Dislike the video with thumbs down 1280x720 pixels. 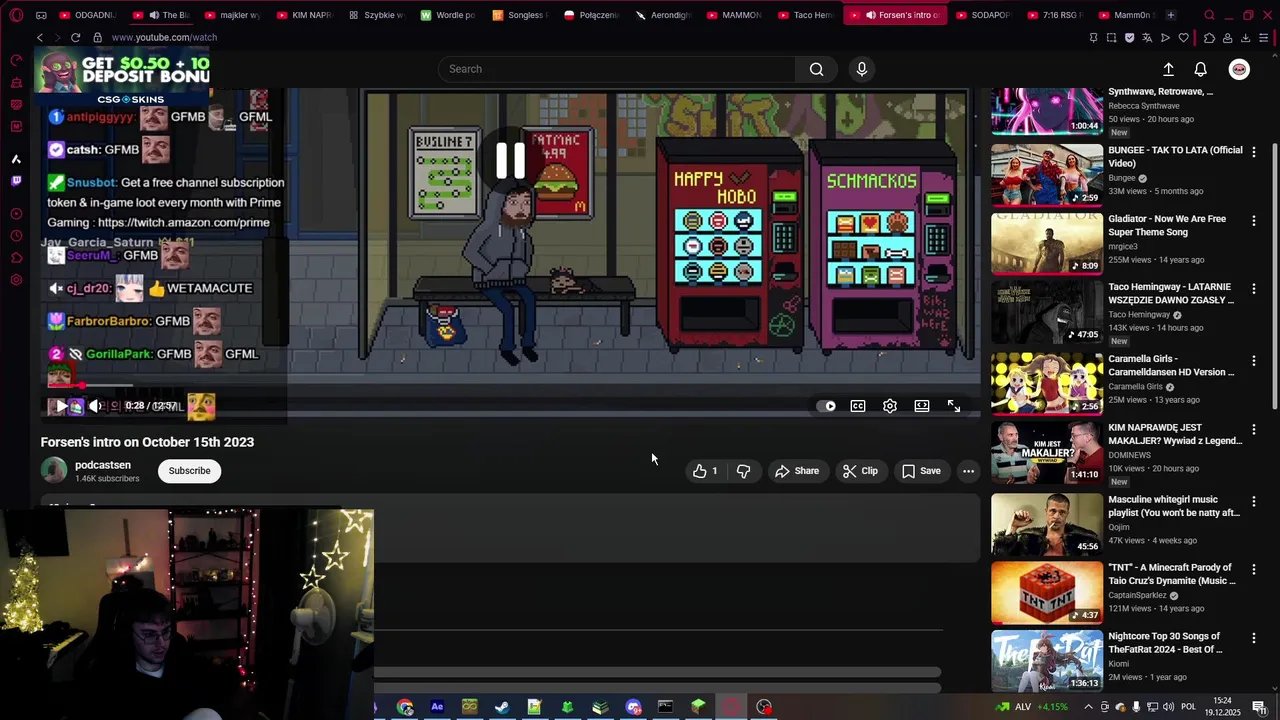tap(743, 471)
